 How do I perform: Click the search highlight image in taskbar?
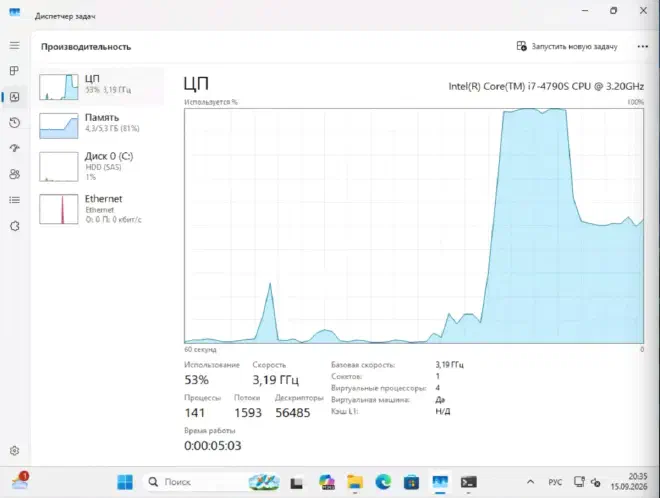coord(264,482)
